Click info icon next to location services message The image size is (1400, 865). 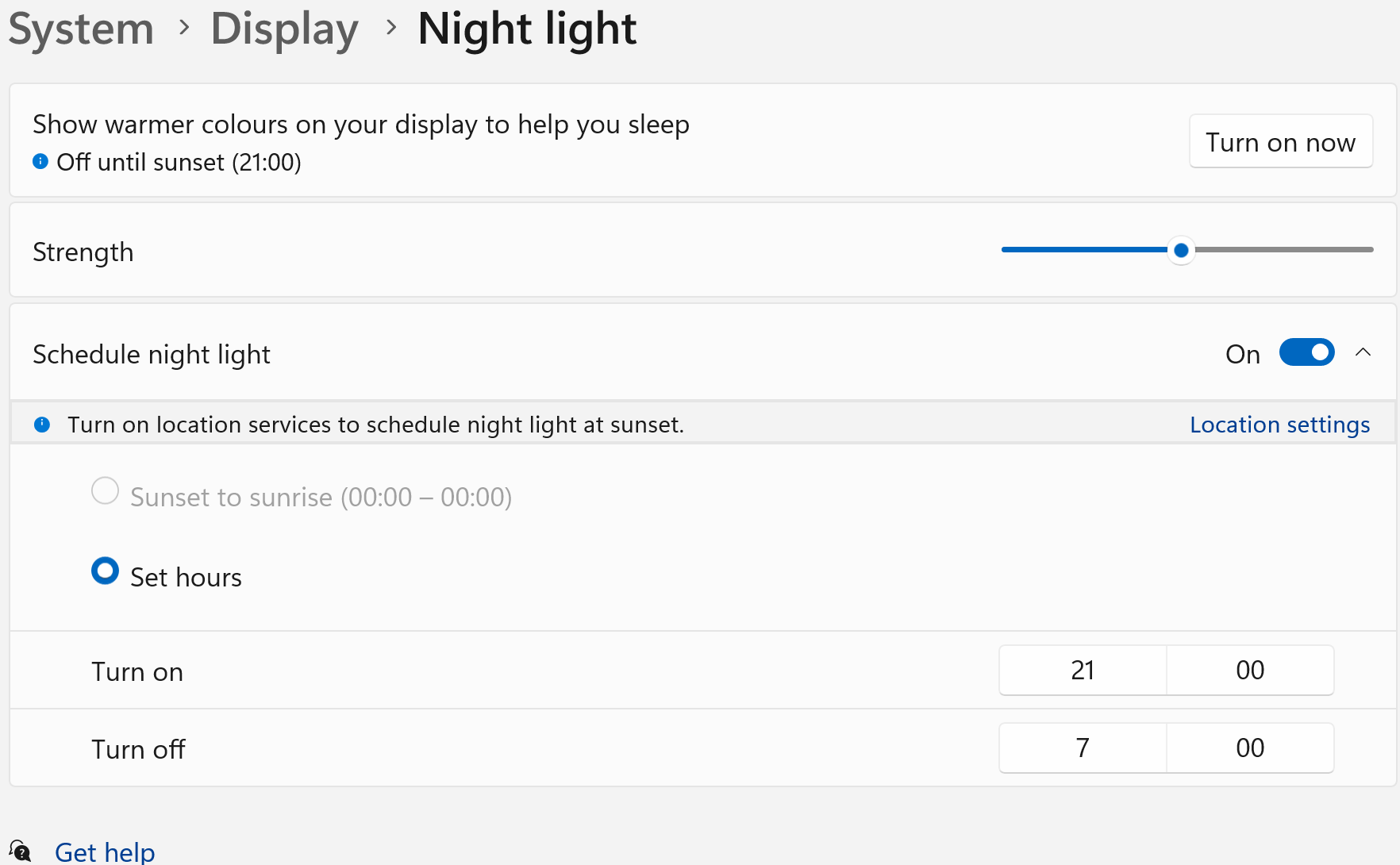(x=42, y=425)
